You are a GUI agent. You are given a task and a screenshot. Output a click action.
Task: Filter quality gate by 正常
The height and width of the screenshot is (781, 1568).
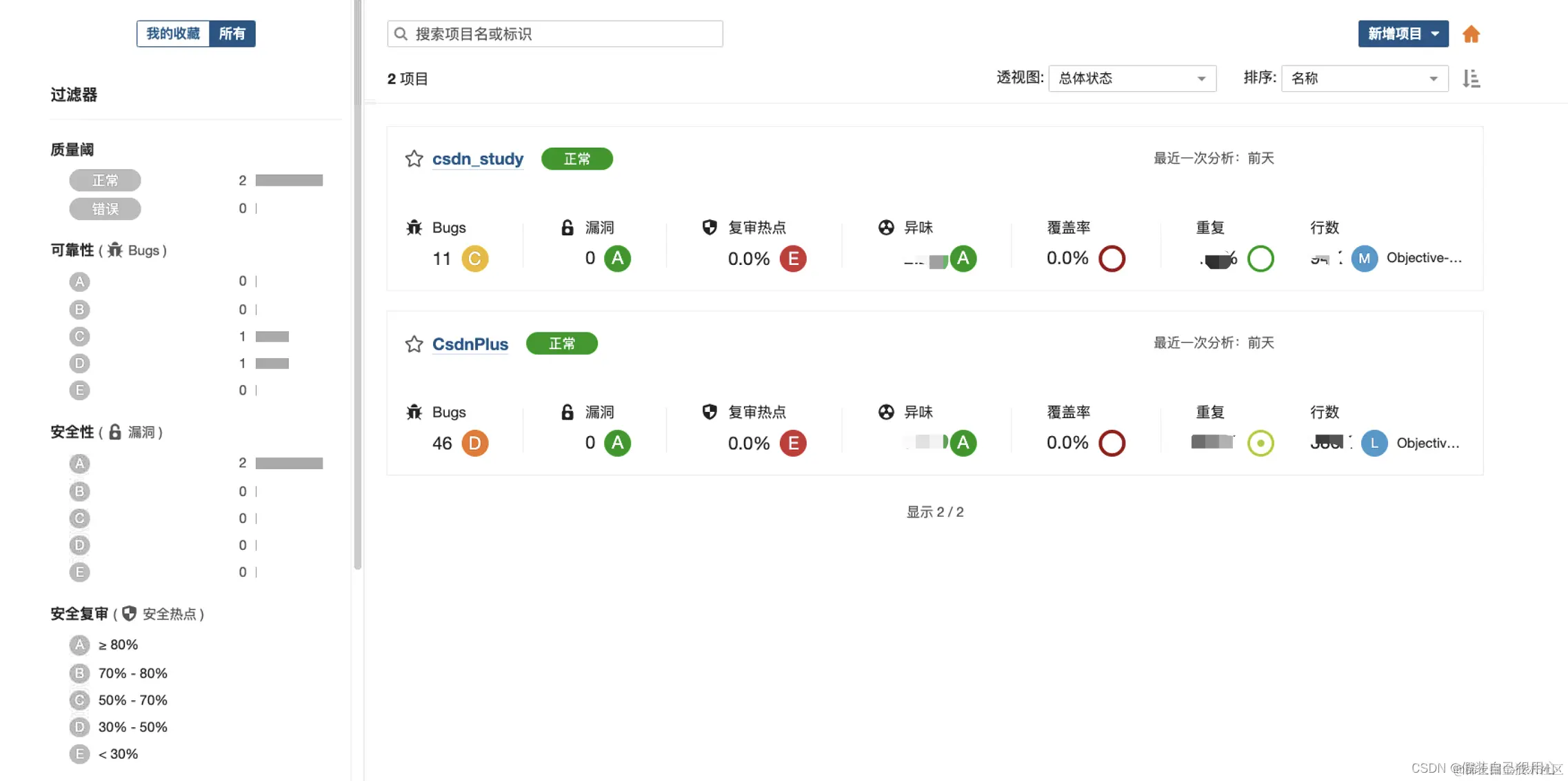click(105, 181)
